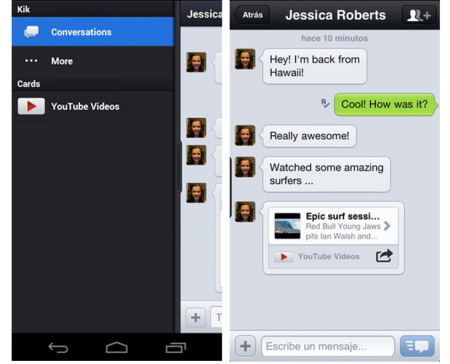Screen dimensions: 450x364
Task: Click the share arrow on YouTube card
Action: (x=384, y=256)
